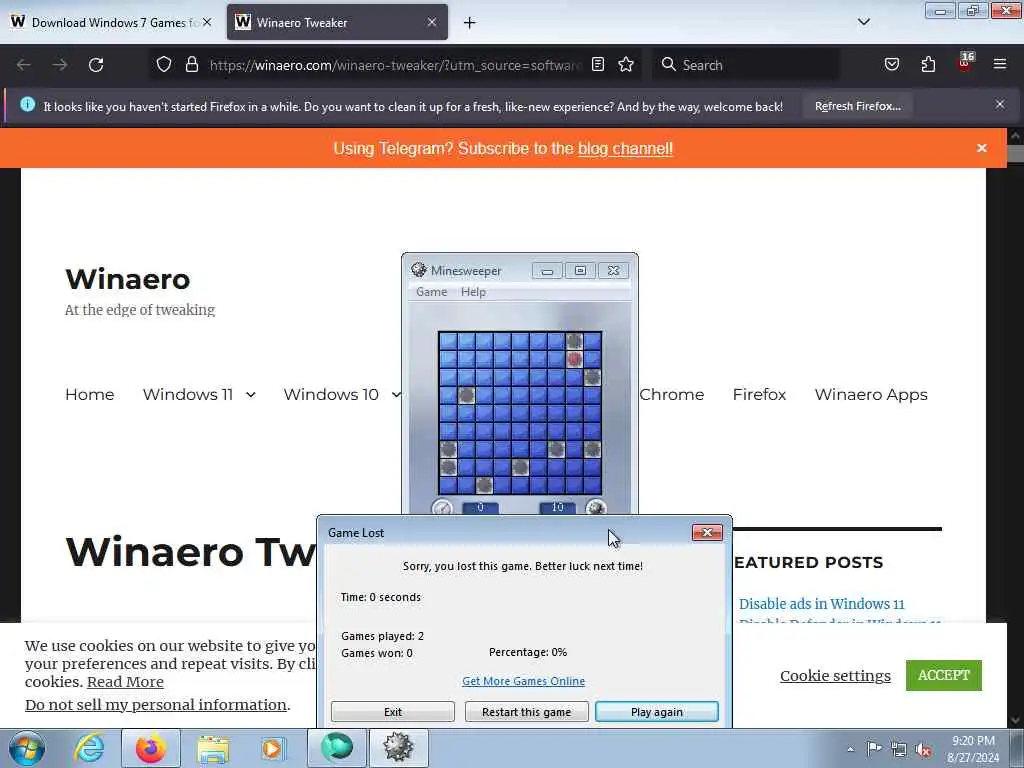Go to Home in the Winaero nav

[89, 394]
